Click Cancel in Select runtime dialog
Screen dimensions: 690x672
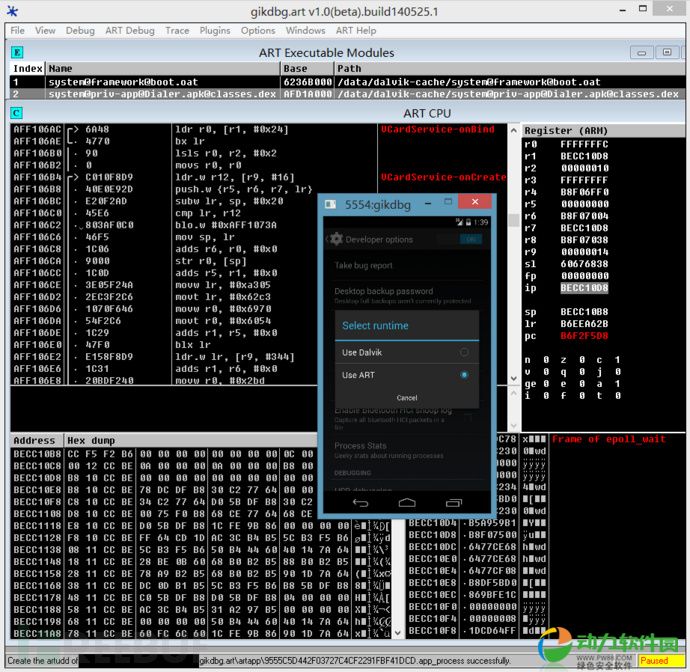click(407, 398)
